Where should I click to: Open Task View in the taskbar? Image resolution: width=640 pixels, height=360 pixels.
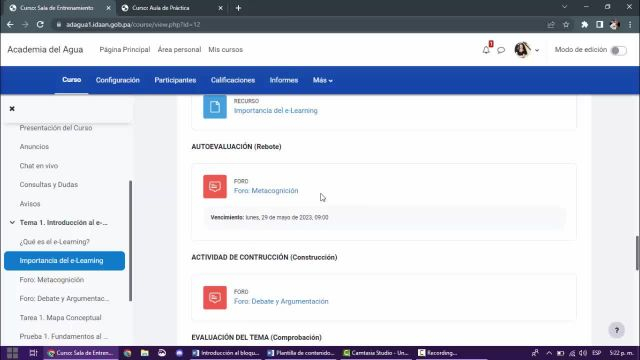tap(33, 353)
